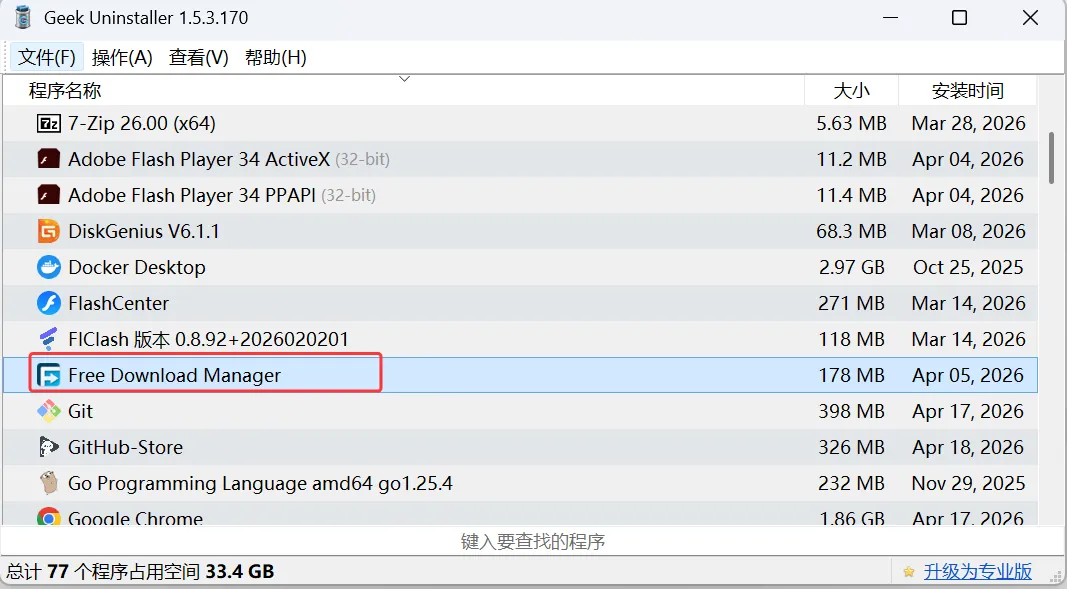Minimize the Geek Uninstaller window
This screenshot has height=589, width=1067.
click(891, 18)
